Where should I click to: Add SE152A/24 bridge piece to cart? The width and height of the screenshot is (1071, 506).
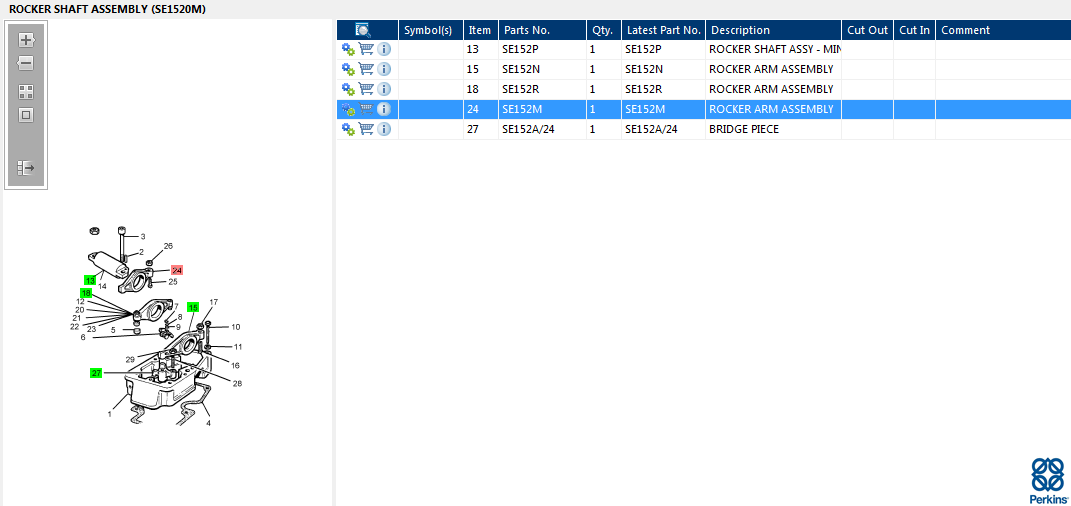366,129
